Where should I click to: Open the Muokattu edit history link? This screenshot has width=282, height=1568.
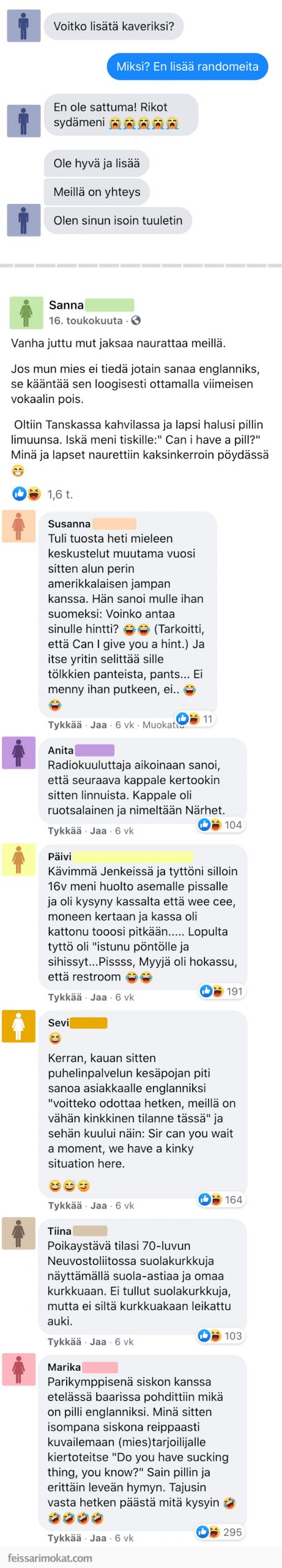[x=163, y=725]
